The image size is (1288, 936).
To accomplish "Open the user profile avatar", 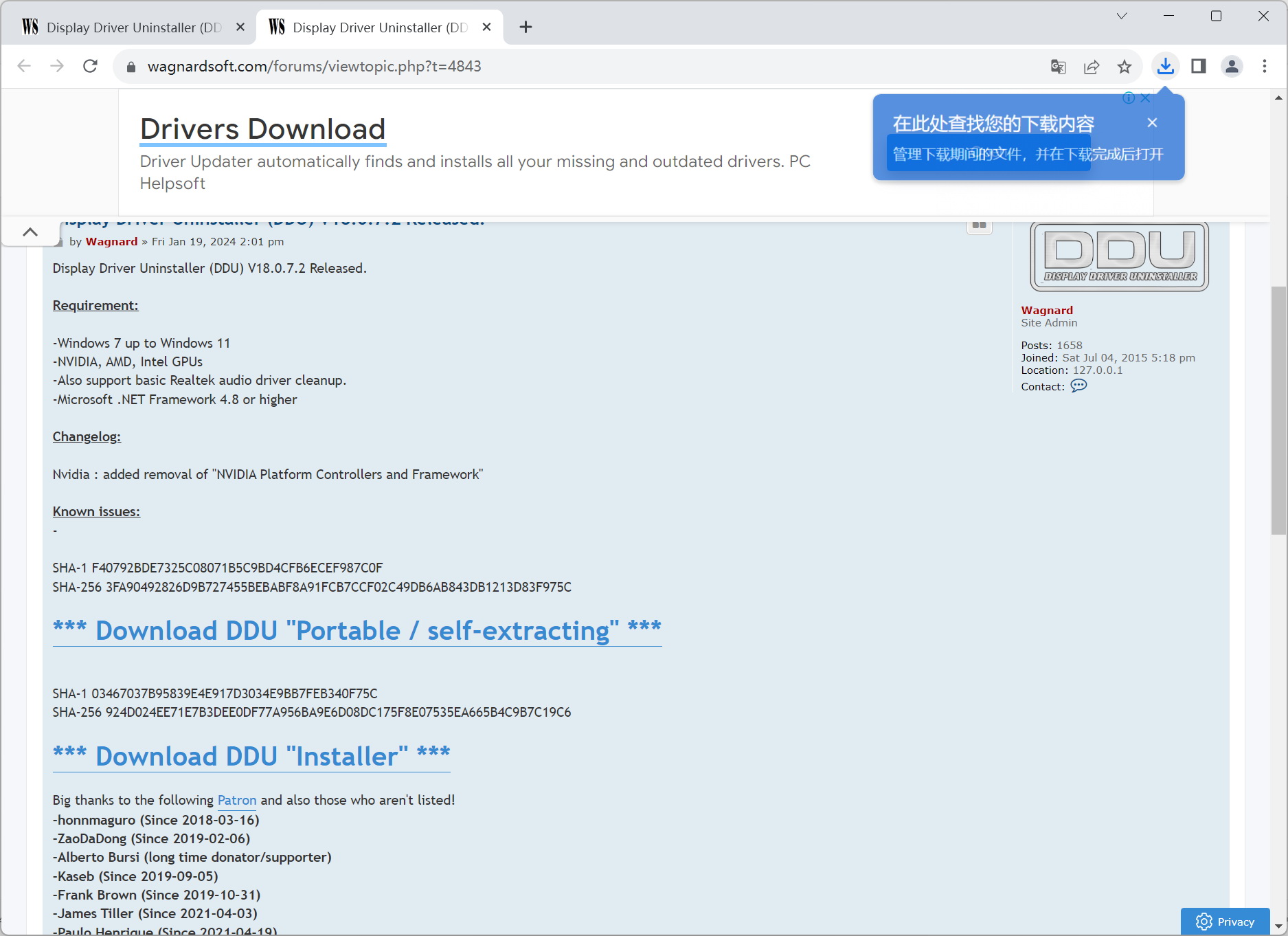I will tap(1232, 66).
